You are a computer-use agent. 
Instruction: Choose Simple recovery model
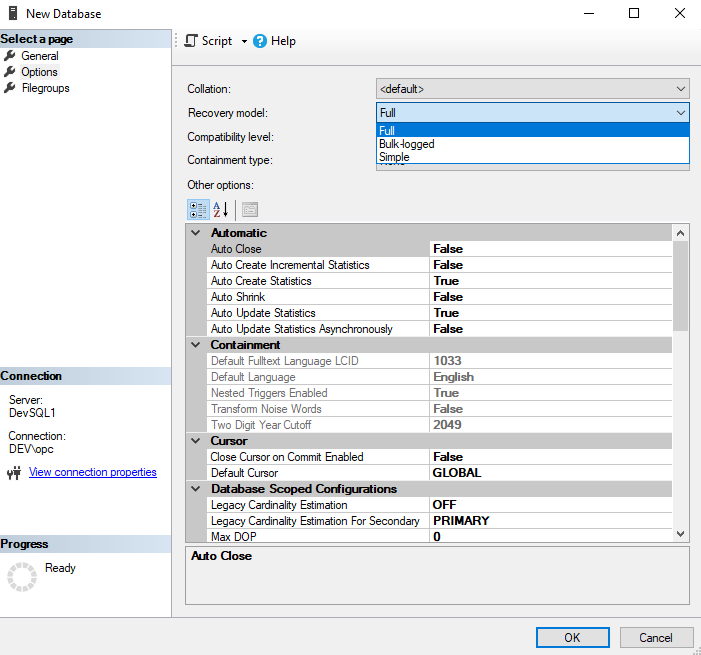click(532, 157)
